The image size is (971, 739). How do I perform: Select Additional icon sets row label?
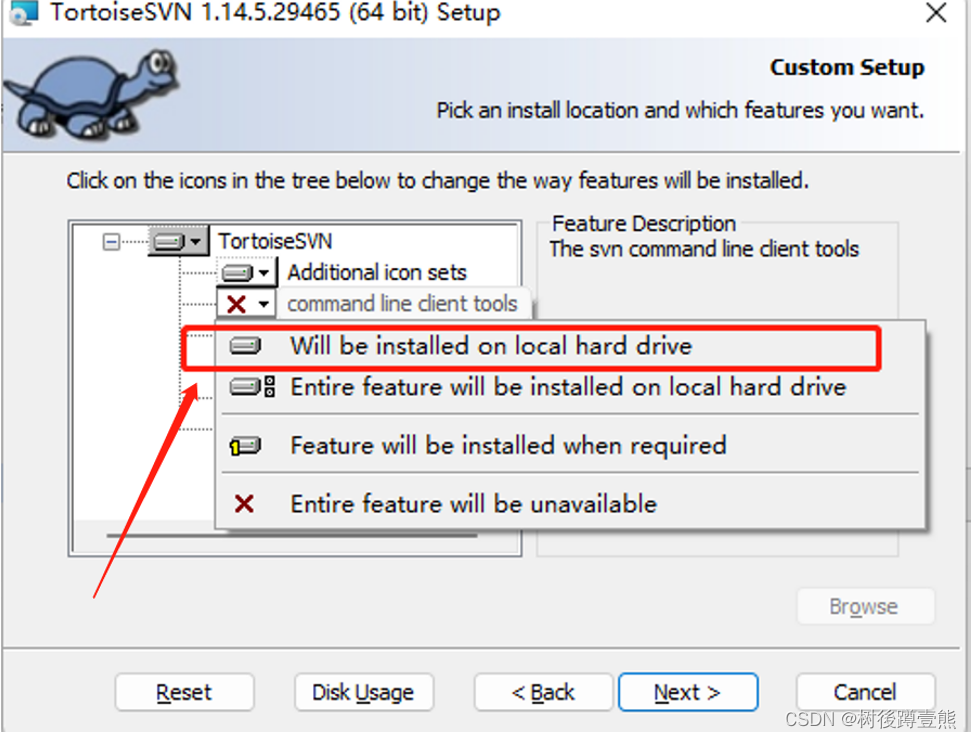(x=377, y=273)
